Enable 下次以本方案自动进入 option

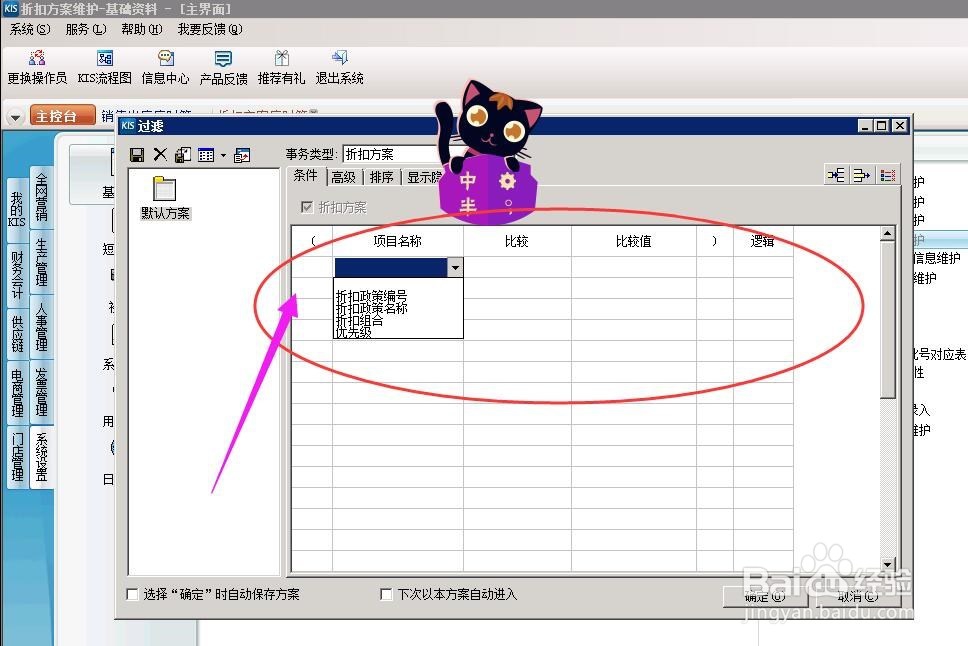click(x=386, y=593)
